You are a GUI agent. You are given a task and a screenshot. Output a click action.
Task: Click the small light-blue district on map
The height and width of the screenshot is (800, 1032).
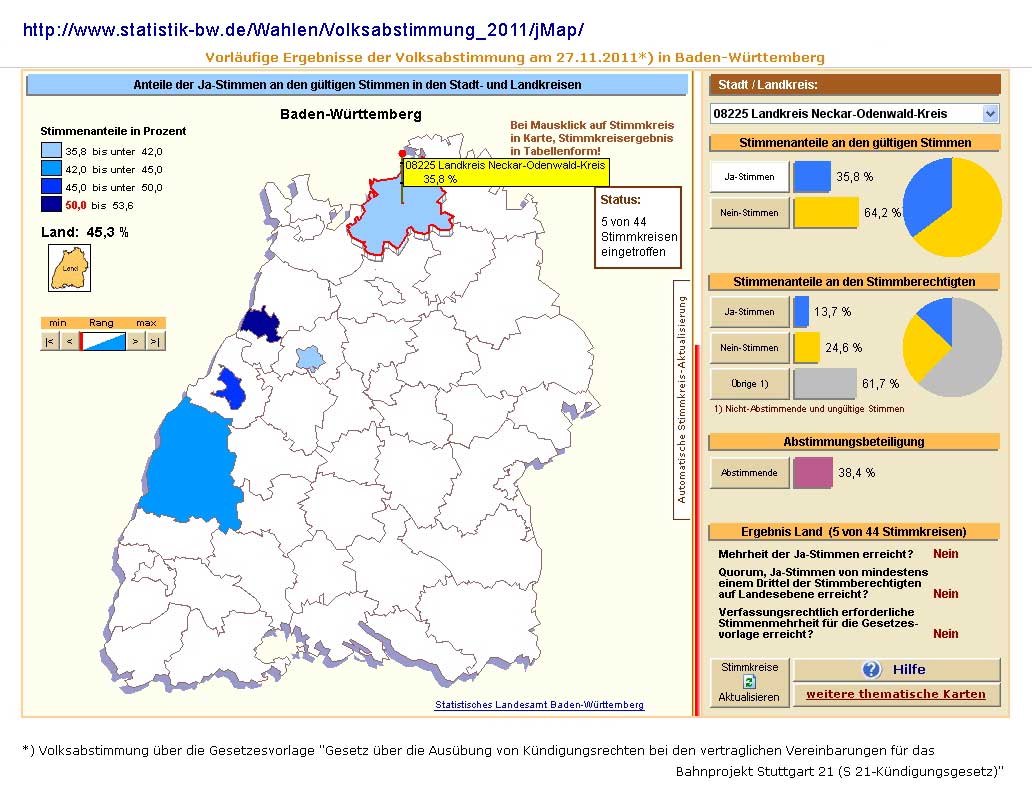[309, 358]
